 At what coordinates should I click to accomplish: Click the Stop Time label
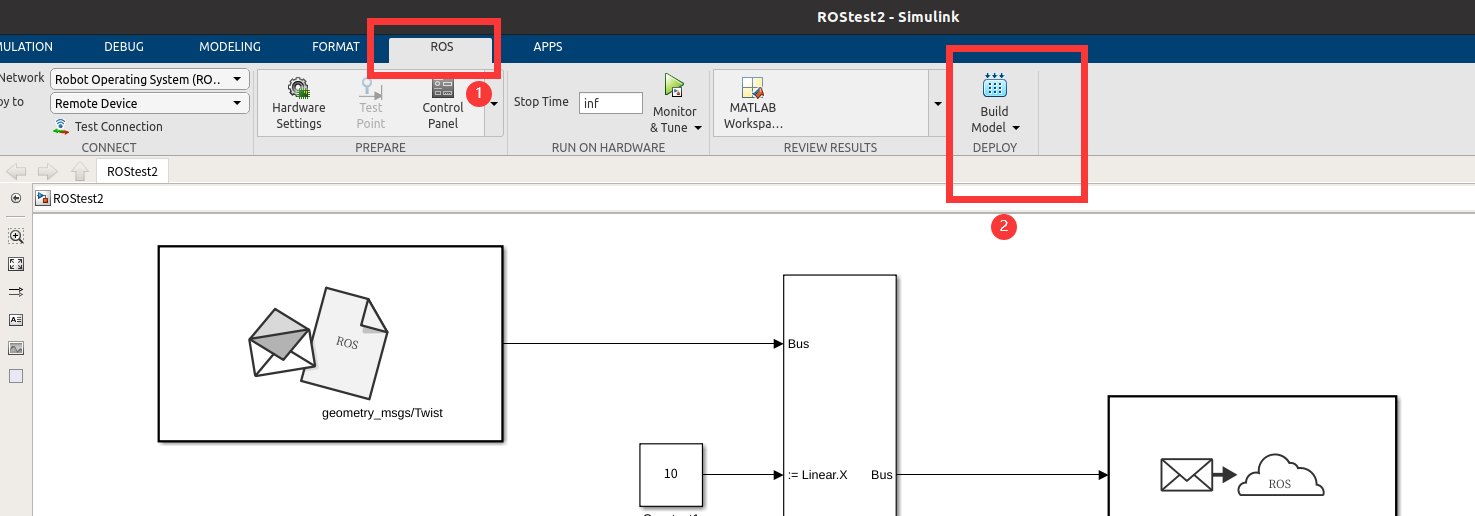(x=541, y=102)
